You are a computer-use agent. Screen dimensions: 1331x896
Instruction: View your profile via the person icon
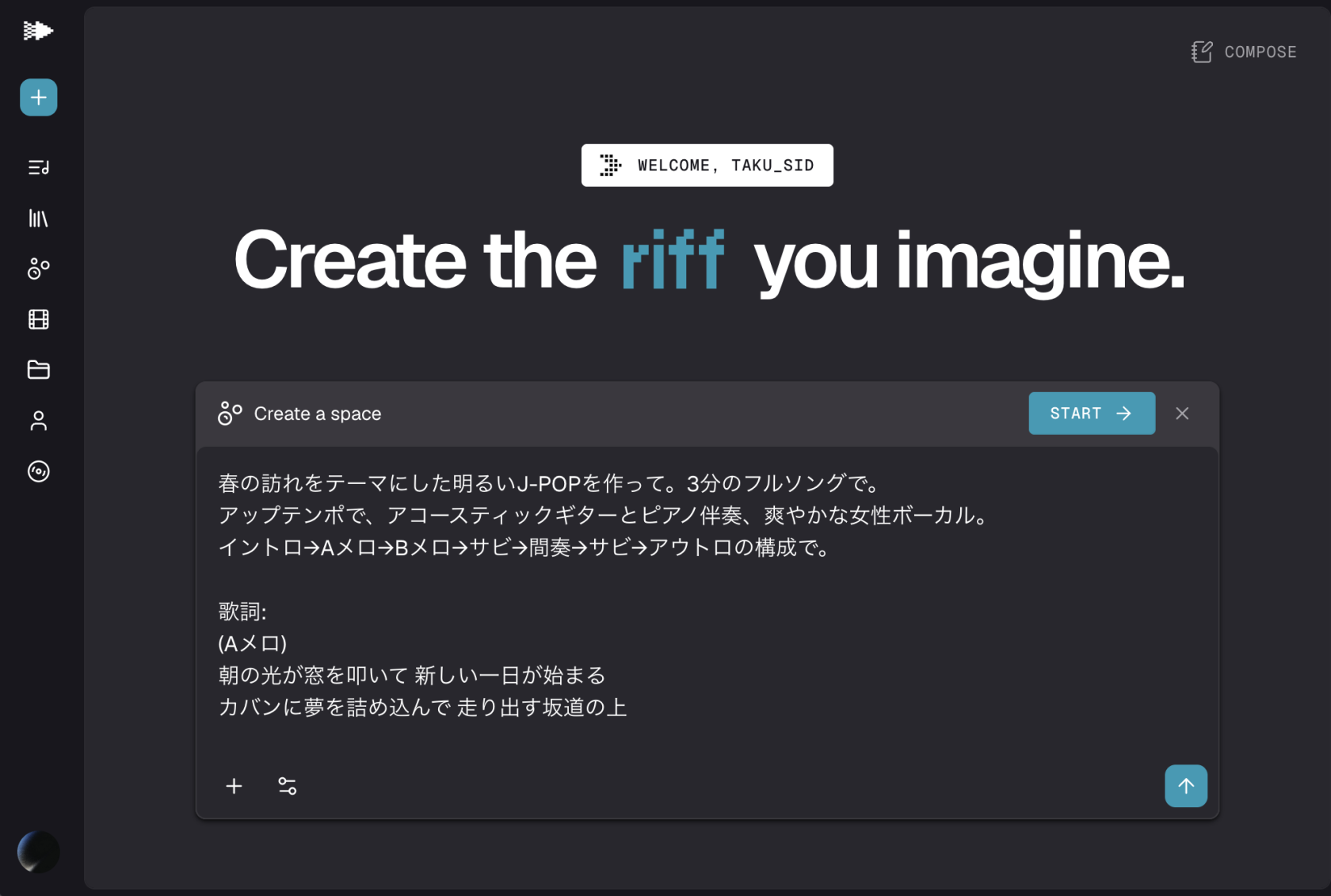pos(38,421)
